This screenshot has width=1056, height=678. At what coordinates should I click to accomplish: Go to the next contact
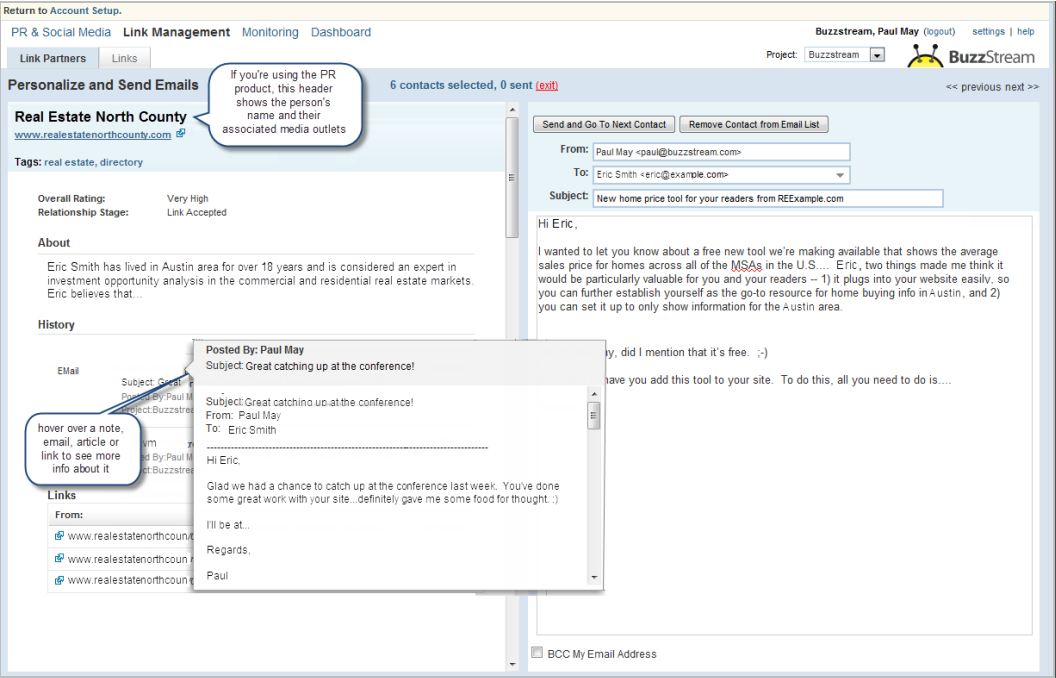point(1022,87)
